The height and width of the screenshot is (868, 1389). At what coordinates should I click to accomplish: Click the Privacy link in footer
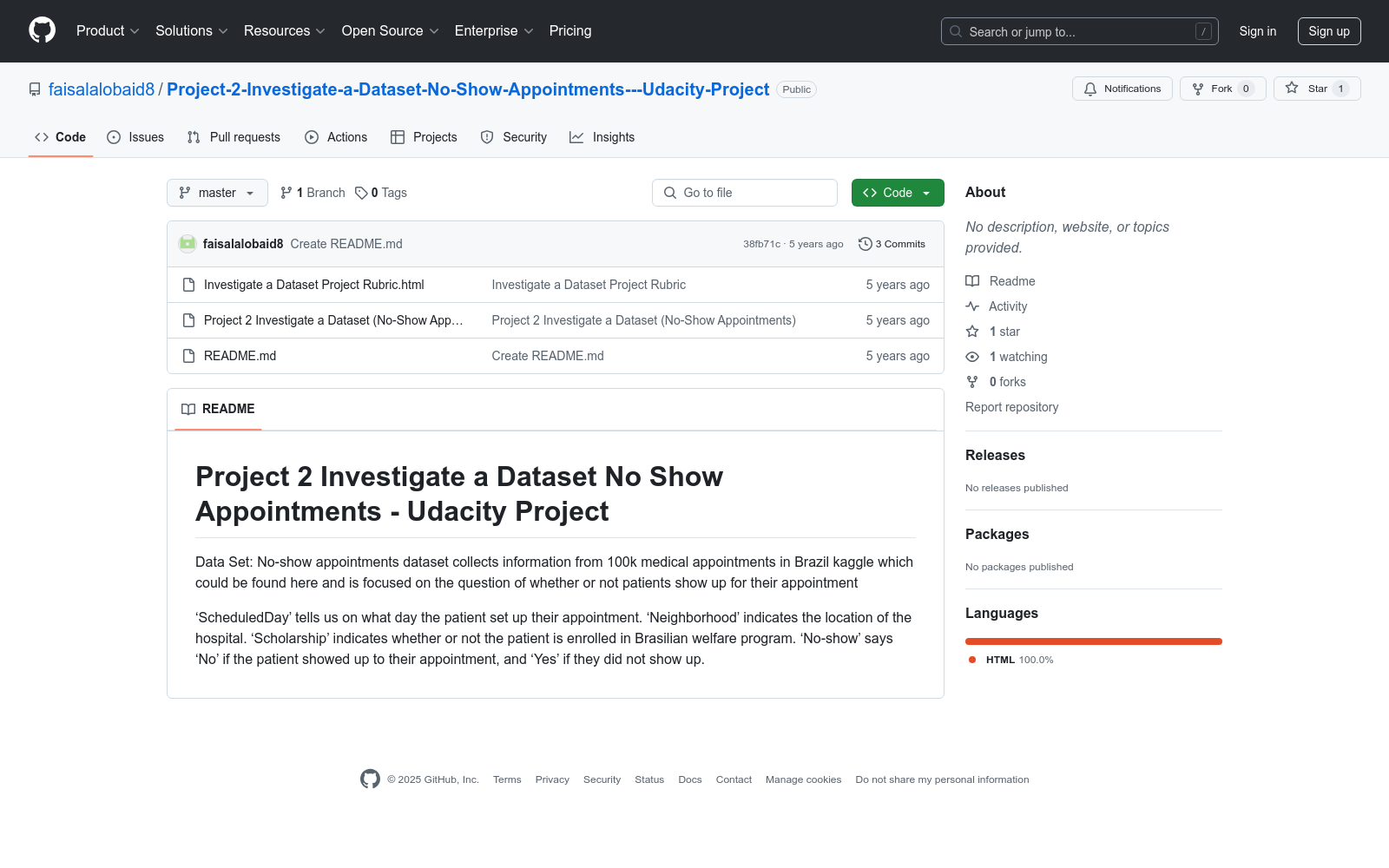pos(552,779)
